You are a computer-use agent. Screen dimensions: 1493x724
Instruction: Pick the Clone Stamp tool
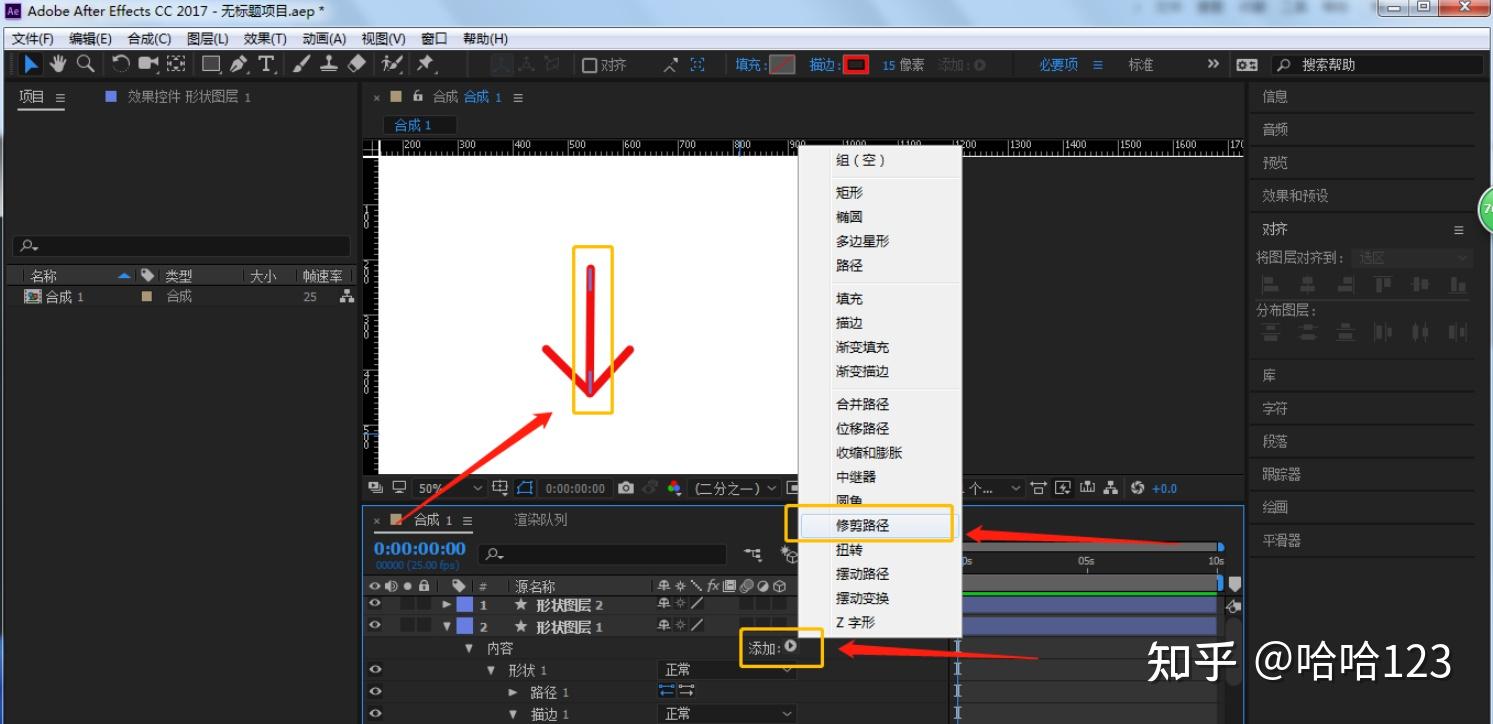330,63
